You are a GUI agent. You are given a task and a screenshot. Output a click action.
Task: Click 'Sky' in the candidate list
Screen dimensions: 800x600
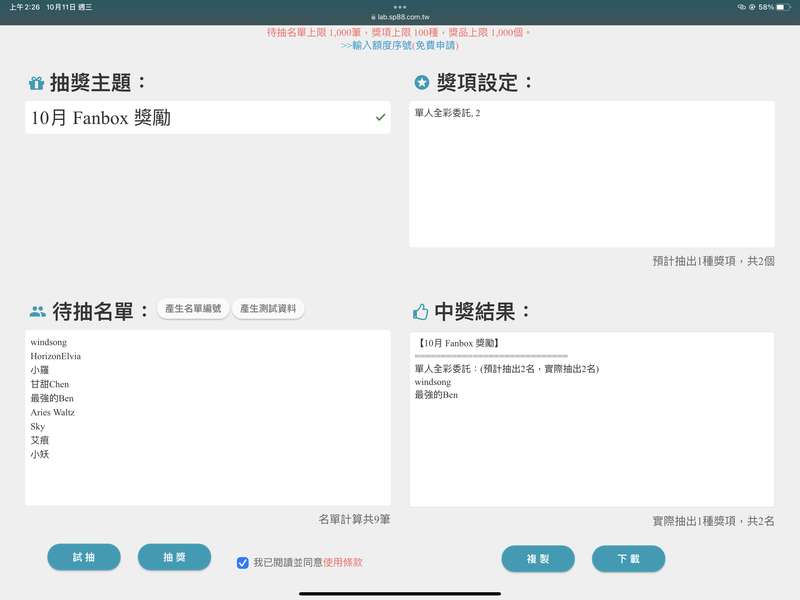(38, 426)
